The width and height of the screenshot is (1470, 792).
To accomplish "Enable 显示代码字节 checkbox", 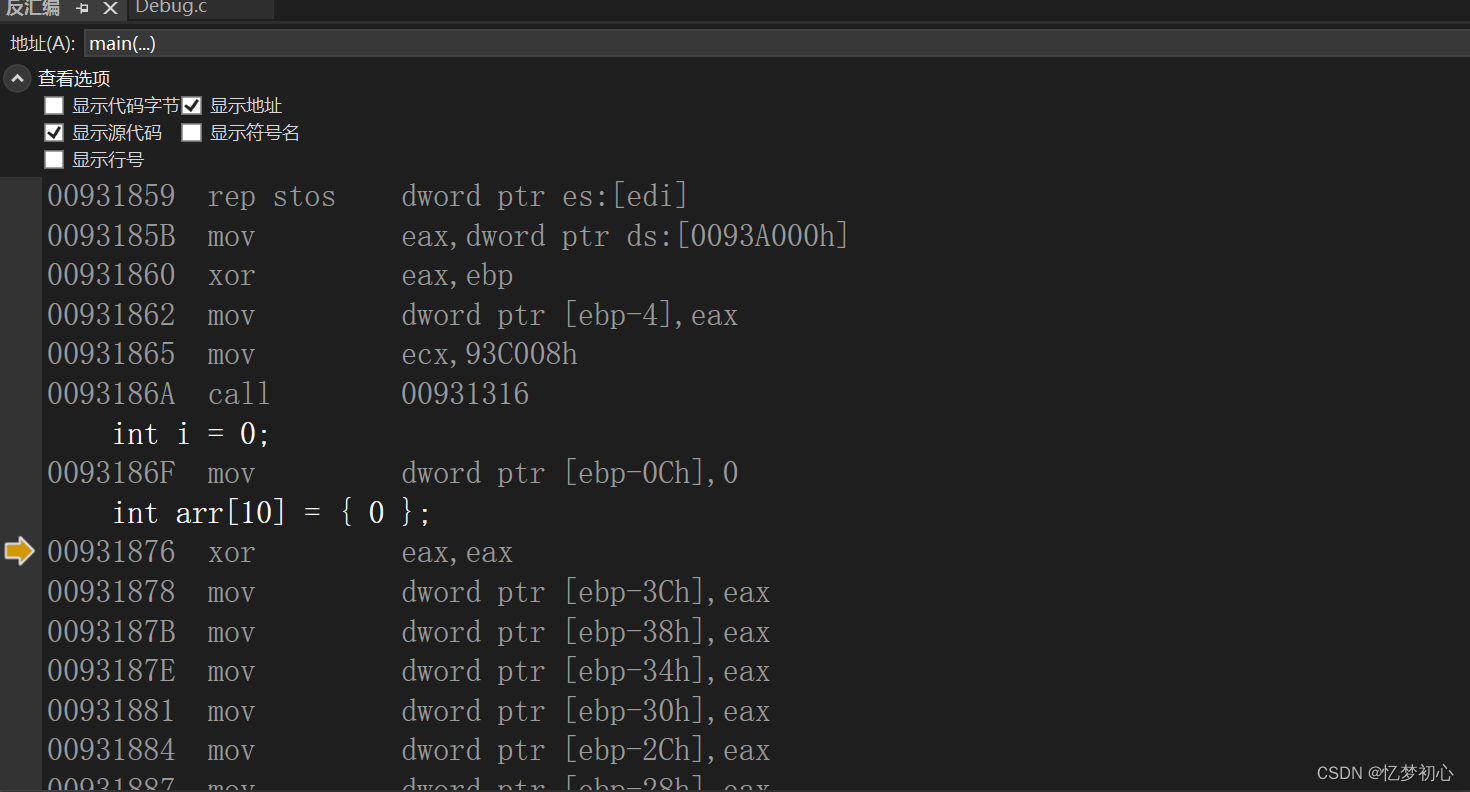I will (x=54, y=106).
